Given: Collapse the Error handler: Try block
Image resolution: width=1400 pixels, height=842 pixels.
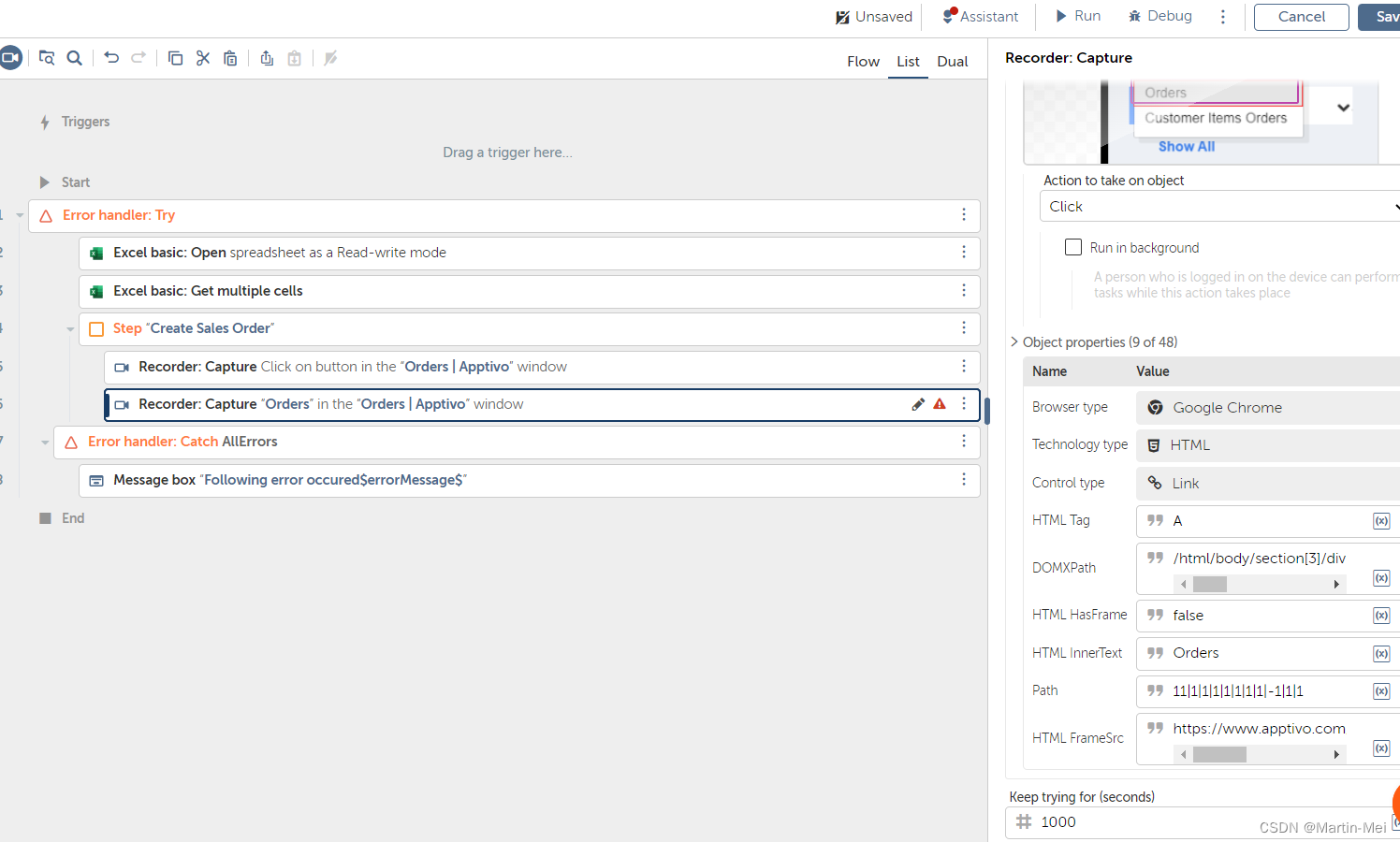Looking at the screenshot, I should pyautogui.click(x=20, y=215).
